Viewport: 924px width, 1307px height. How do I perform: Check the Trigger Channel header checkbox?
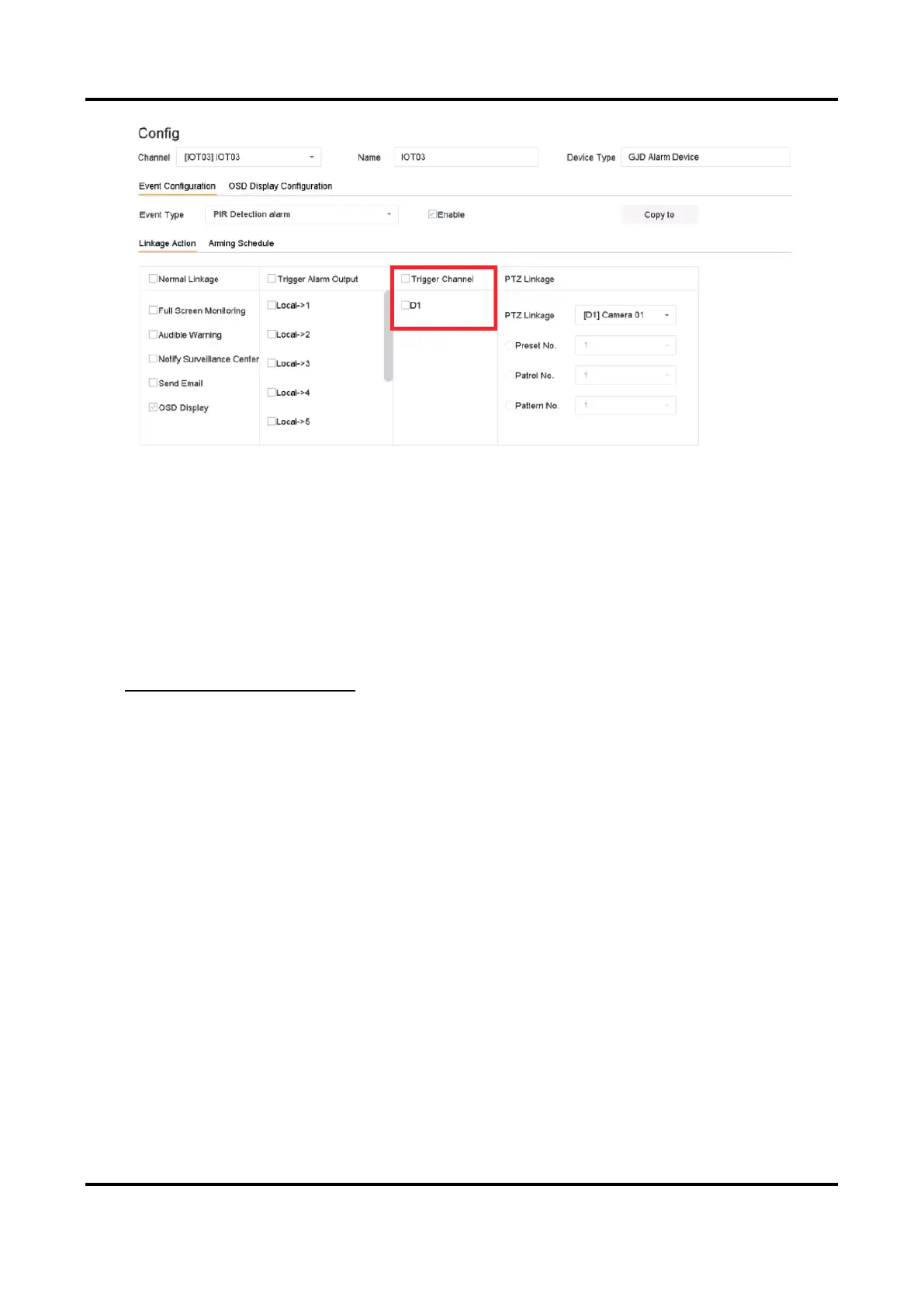coord(405,279)
